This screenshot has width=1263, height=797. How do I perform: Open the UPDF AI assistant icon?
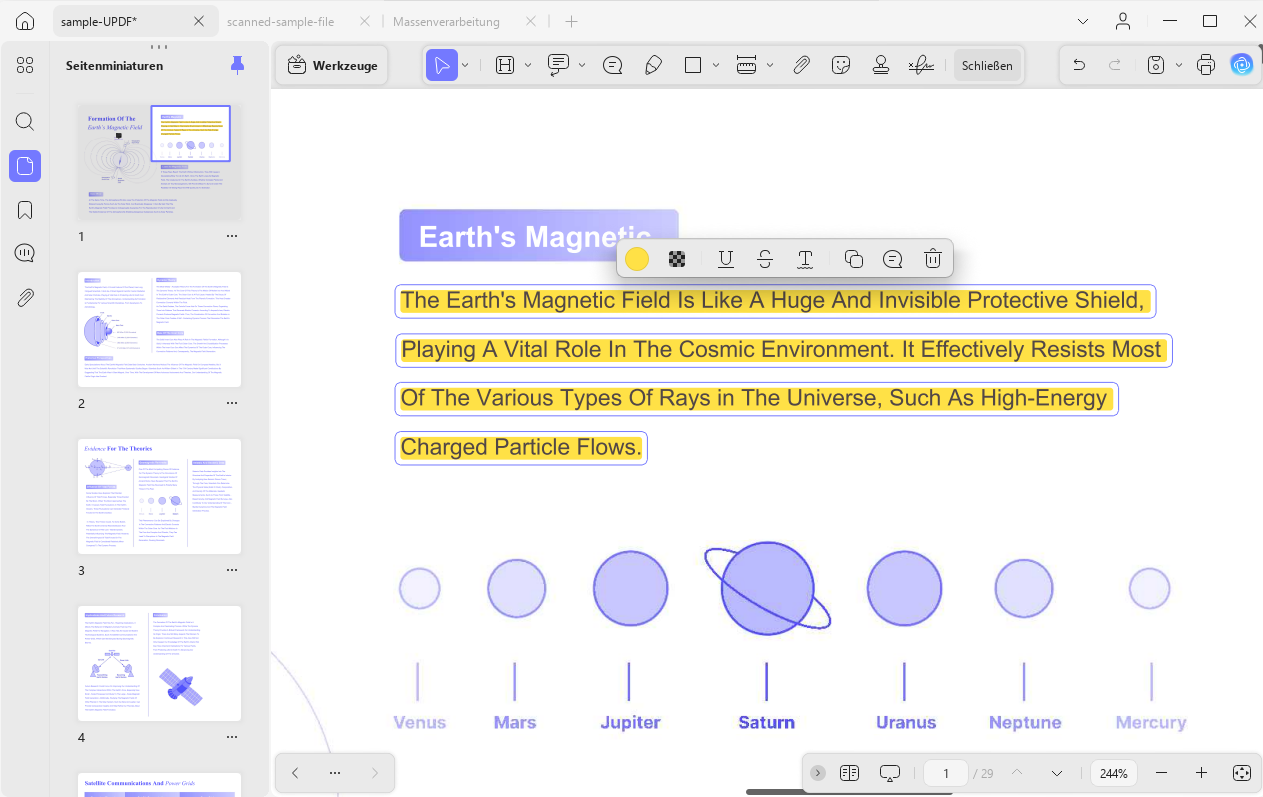pyautogui.click(x=1242, y=65)
